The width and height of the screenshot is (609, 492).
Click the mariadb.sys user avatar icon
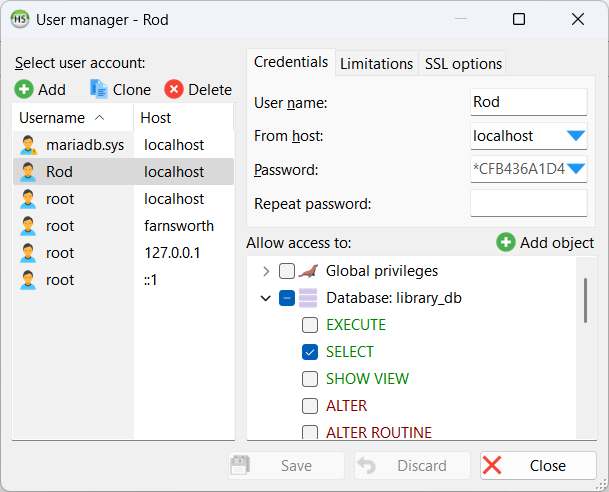tap(30, 145)
